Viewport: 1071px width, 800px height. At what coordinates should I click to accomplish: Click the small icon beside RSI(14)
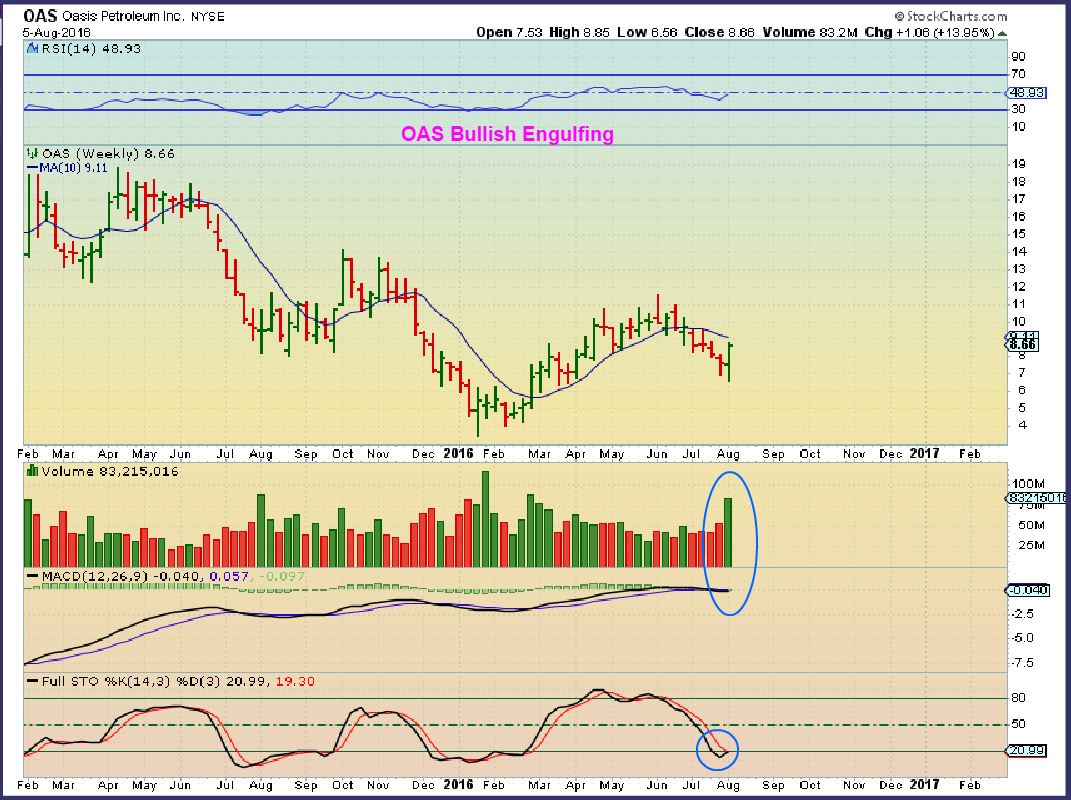coord(31,49)
